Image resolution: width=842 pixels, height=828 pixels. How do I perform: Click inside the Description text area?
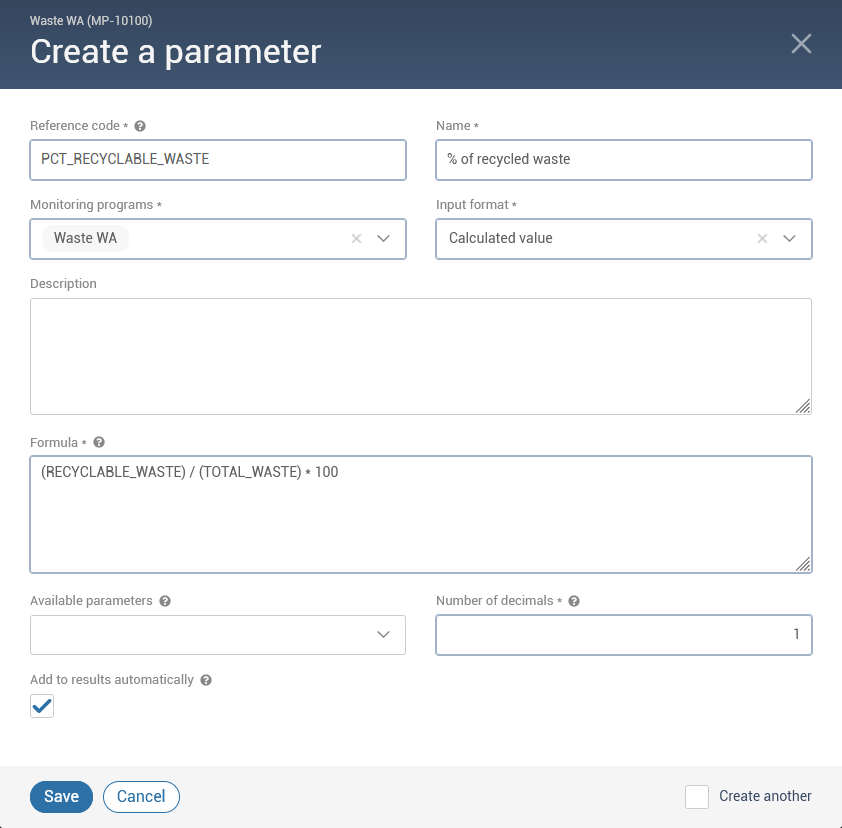coord(420,356)
